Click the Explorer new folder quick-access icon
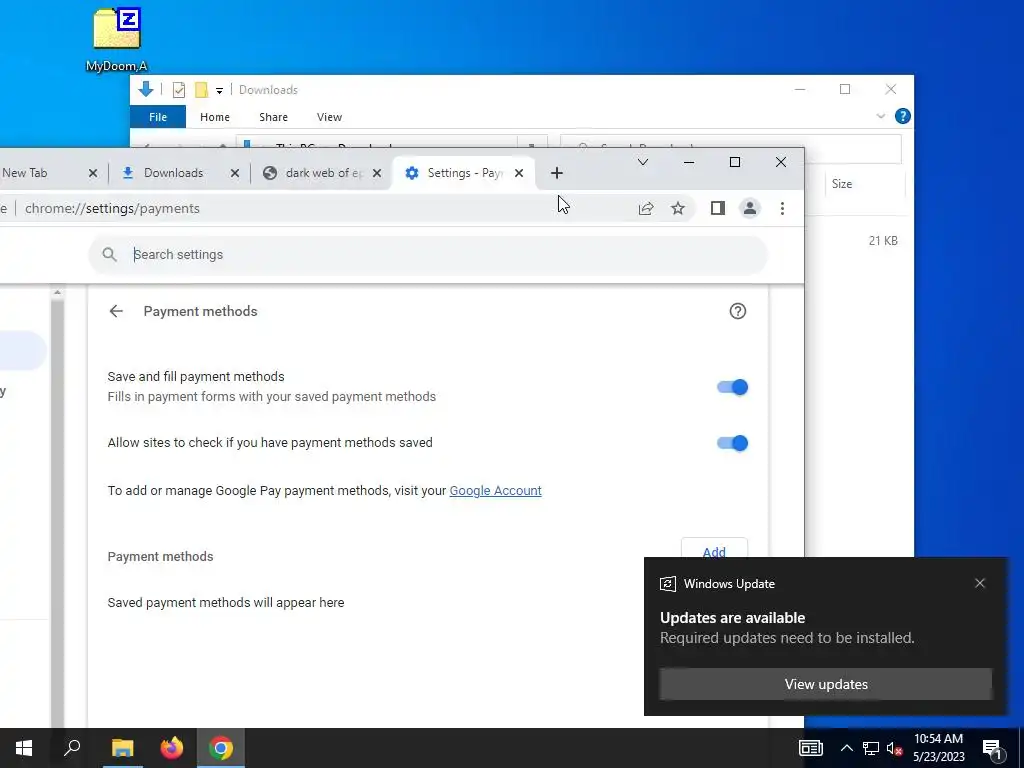Screen dimensions: 1024x768 coord(201,90)
